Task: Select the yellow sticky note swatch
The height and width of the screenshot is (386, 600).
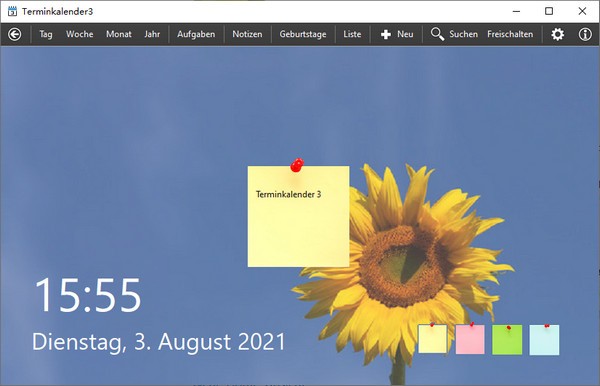Action: 432,339
